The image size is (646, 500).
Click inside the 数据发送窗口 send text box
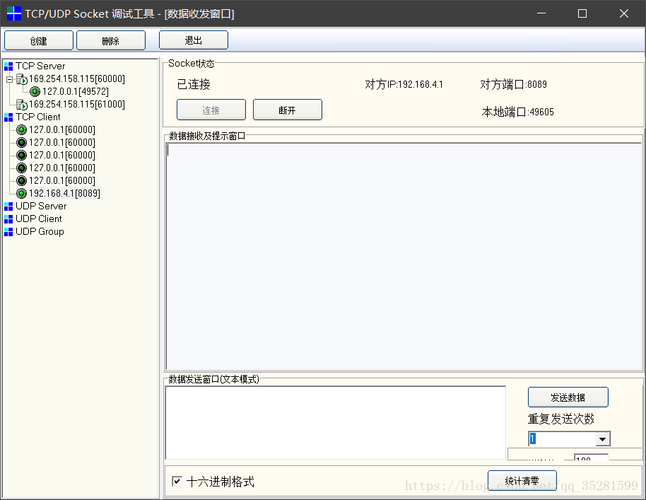335,423
